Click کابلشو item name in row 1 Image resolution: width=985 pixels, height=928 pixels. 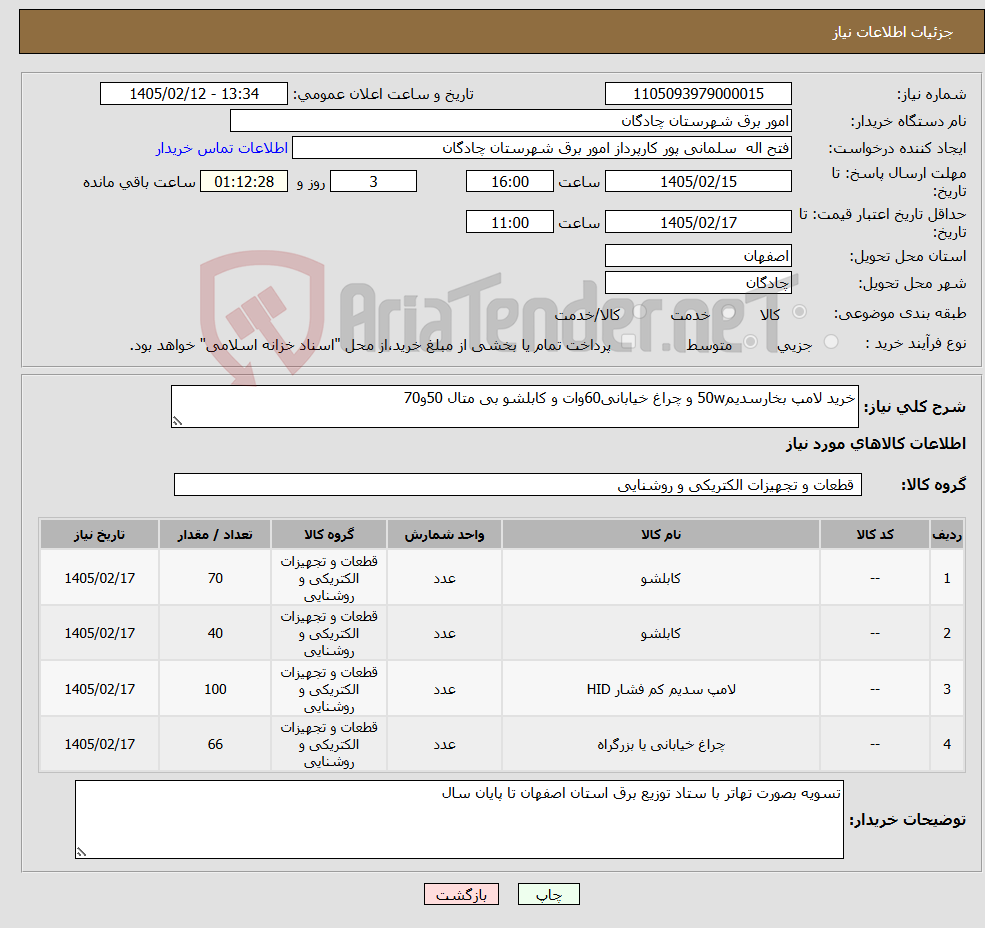(x=660, y=578)
